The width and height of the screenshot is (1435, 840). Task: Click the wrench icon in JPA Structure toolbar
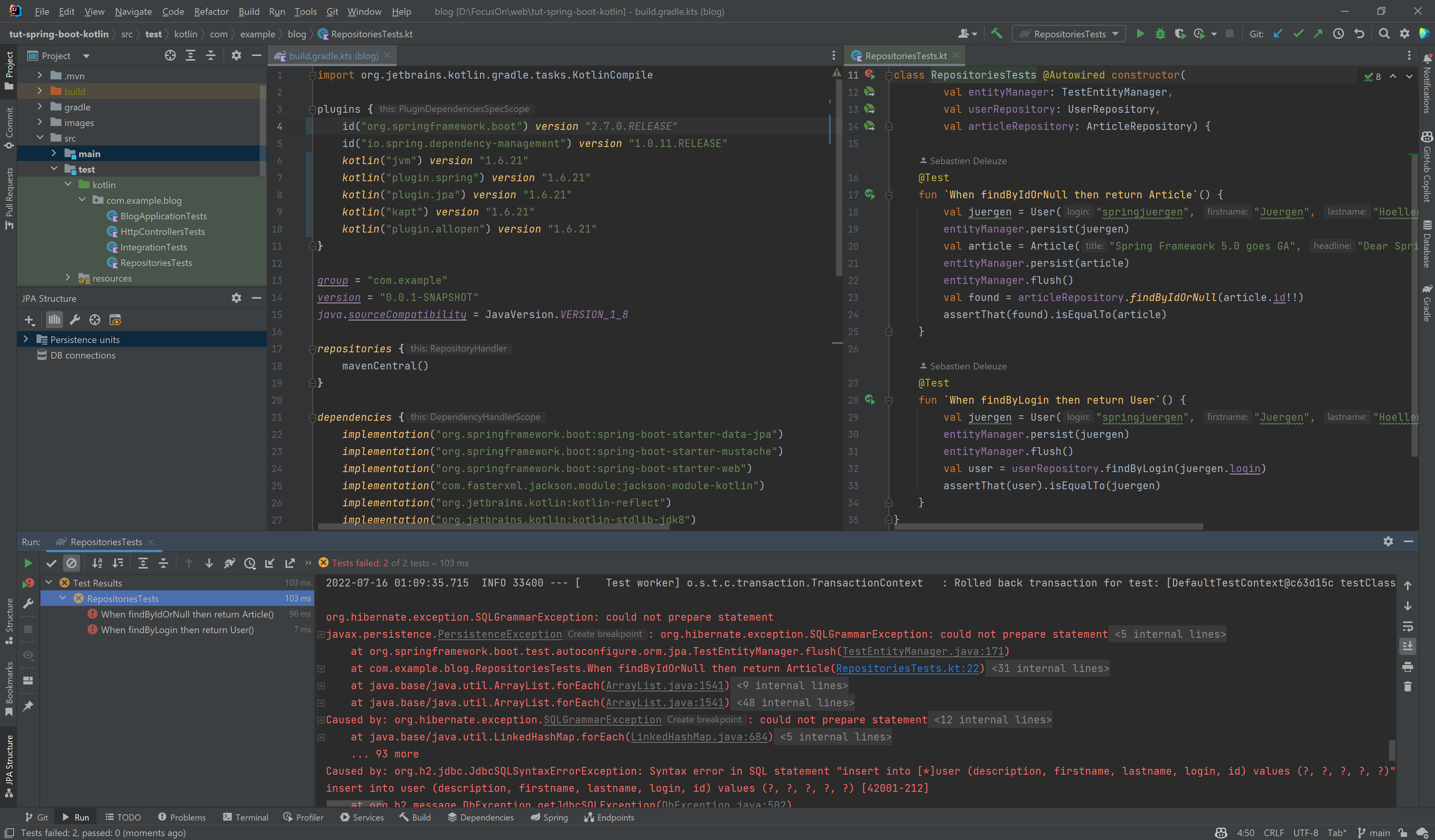75,320
